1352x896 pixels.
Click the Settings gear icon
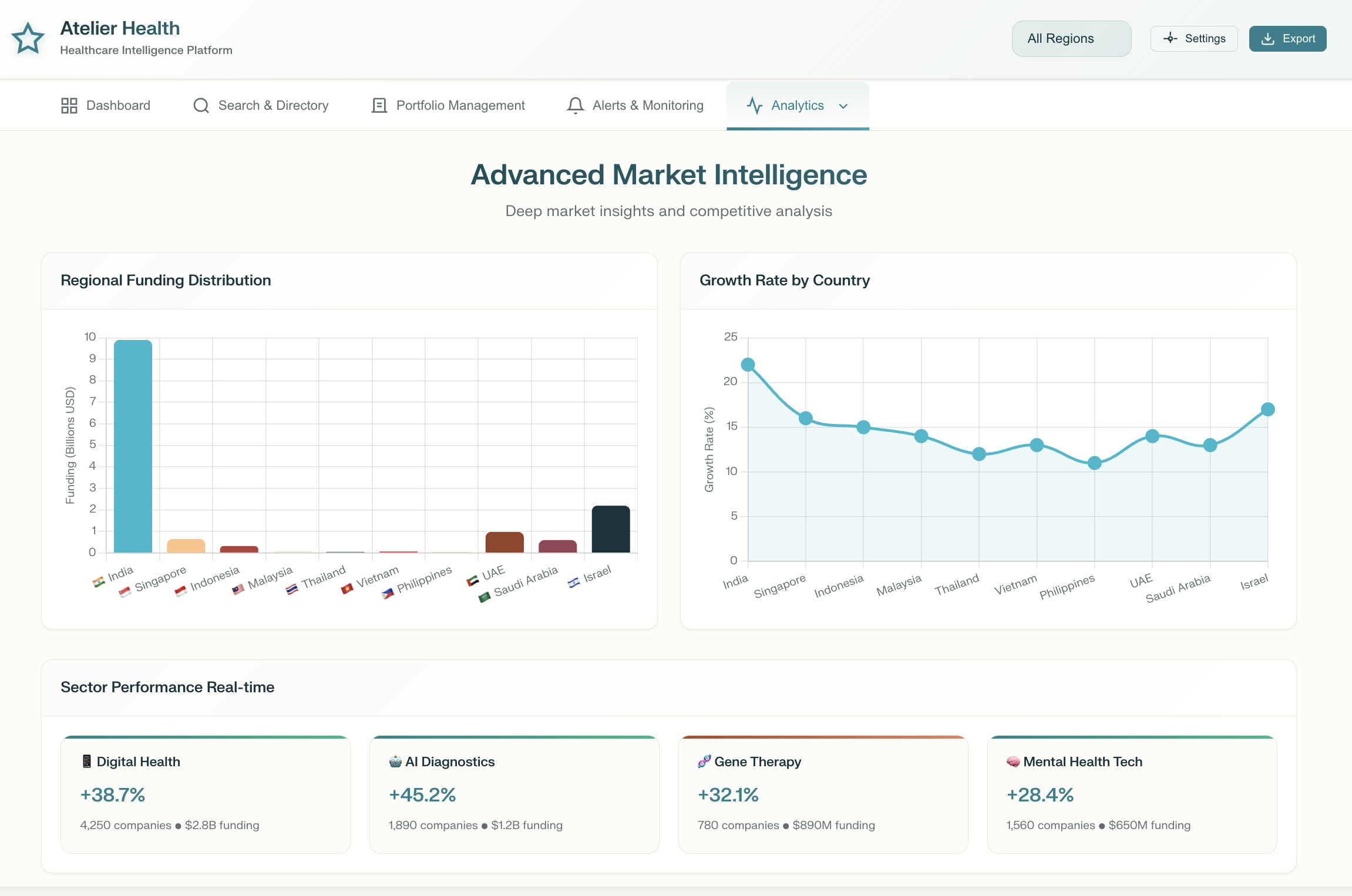click(x=1170, y=39)
